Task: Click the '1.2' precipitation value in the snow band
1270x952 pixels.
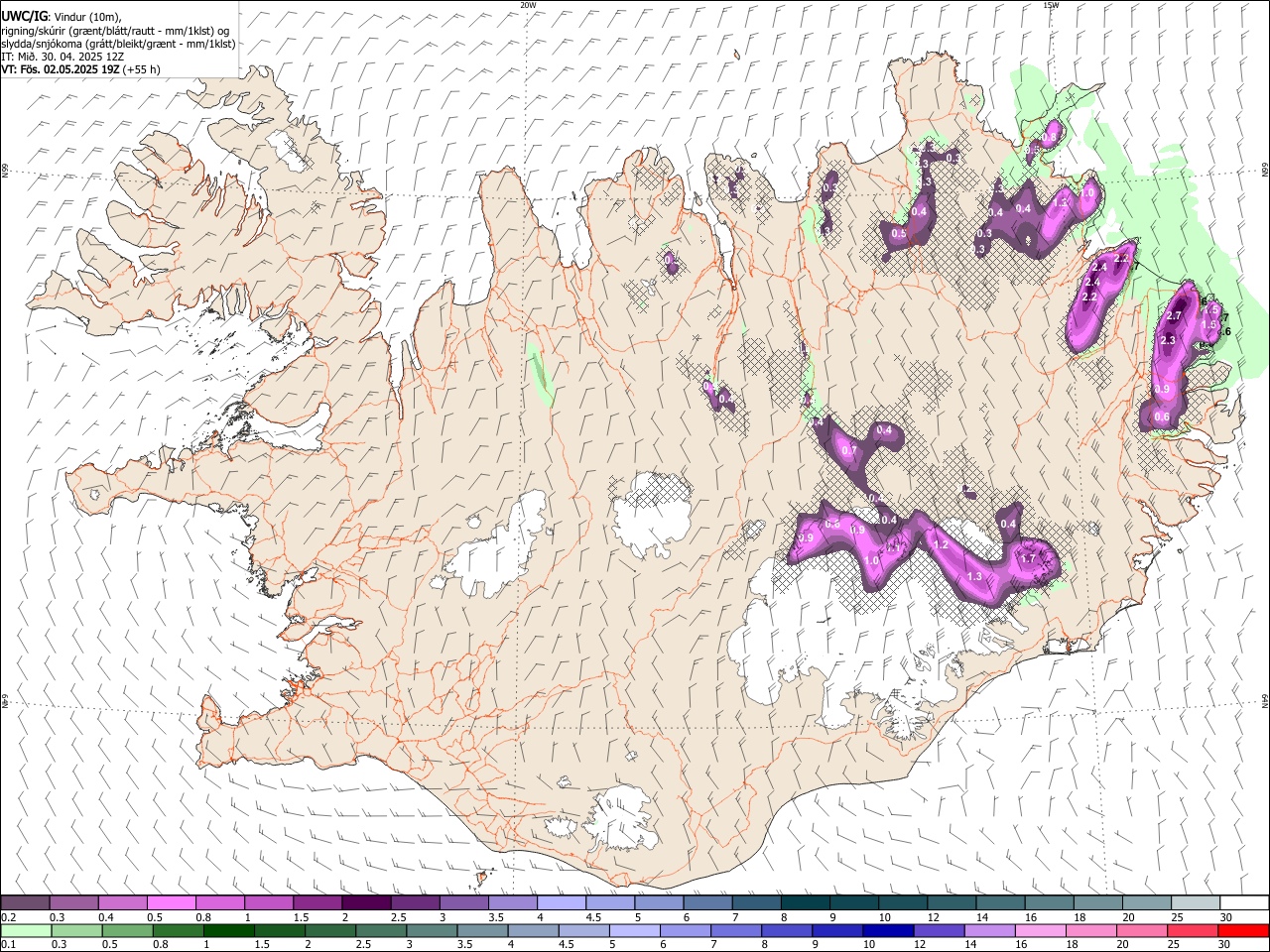Action: tap(941, 544)
